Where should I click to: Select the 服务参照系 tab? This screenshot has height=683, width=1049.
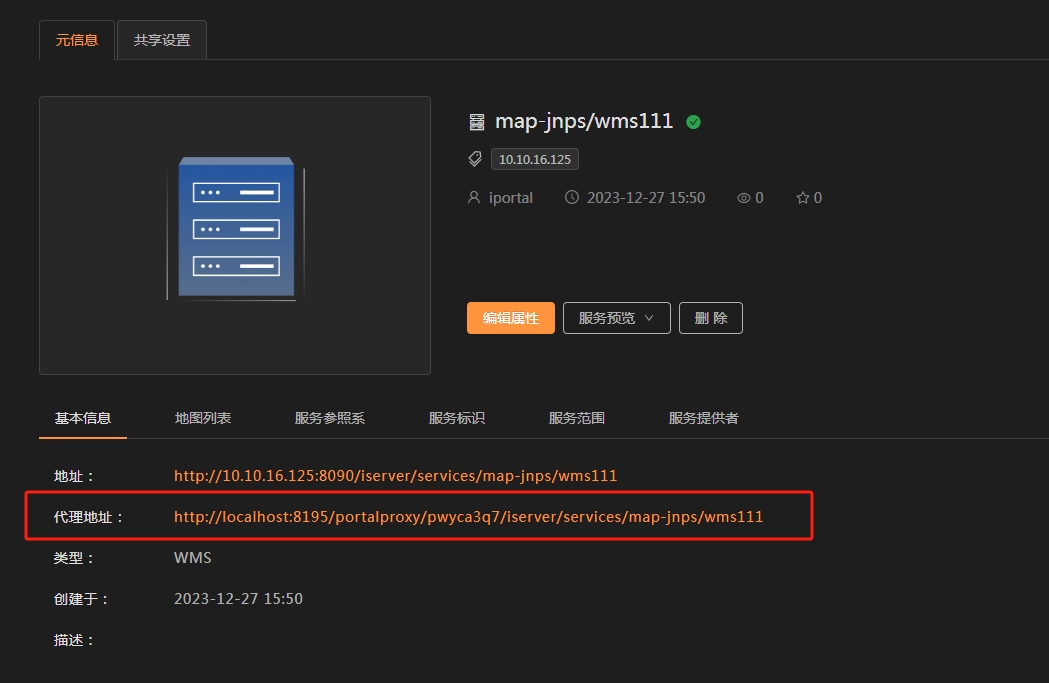coord(330,419)
